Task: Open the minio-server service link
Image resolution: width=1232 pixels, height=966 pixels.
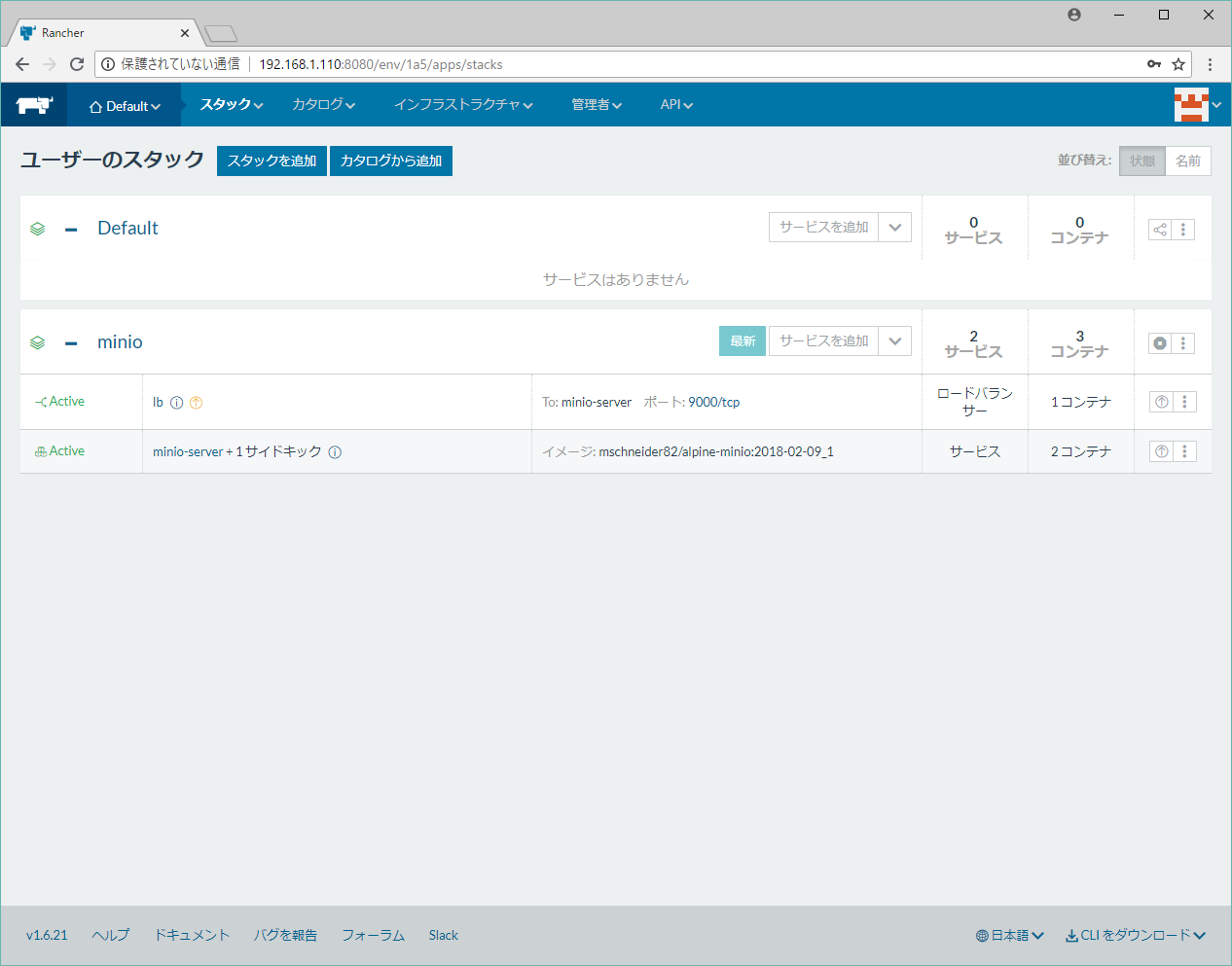Action: (x=188, y=452)
